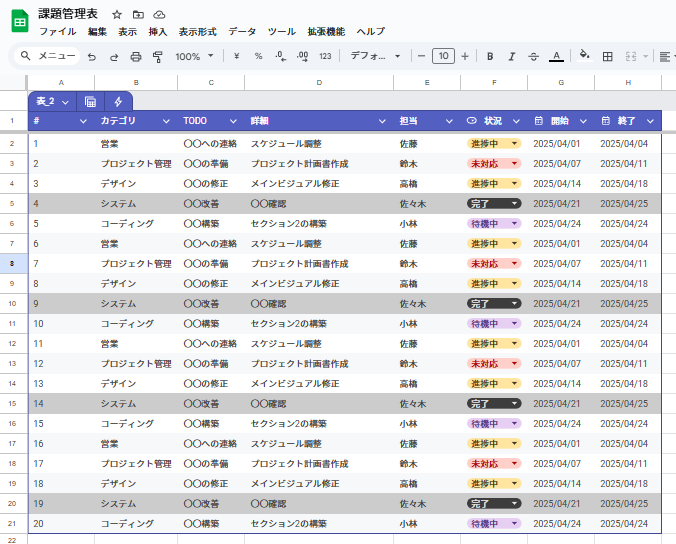Open the 未対応 status chip in row 3
Image resolution: width=676 pixels, height=544 pixels.
(x=494, y=164)
